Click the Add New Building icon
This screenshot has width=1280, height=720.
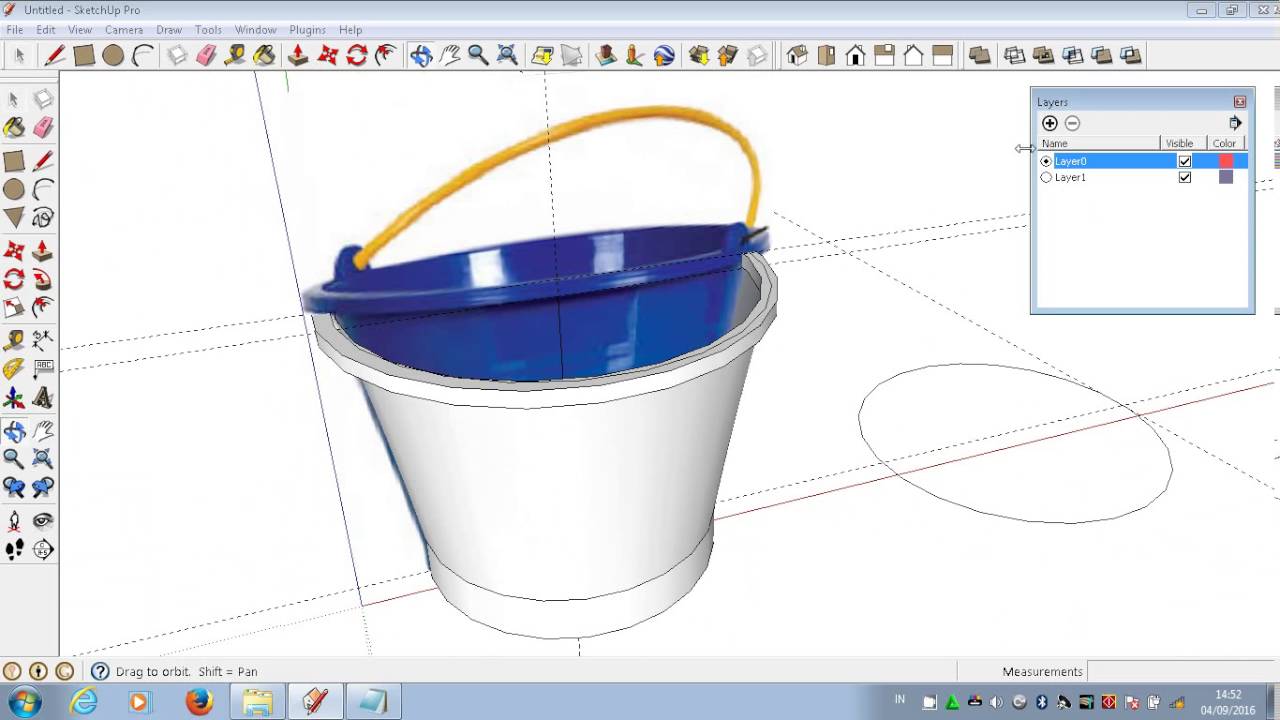(x=605, y=56)
